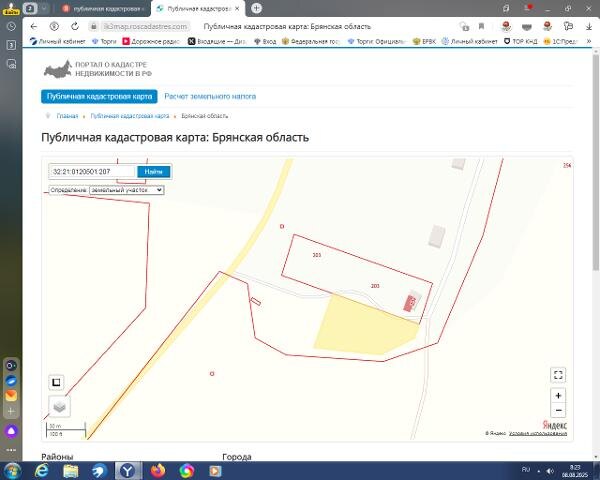This screenshot has height=480, width=600.
Task: Open the sidebar tabs counter icon
Action: tap(11, 45)
